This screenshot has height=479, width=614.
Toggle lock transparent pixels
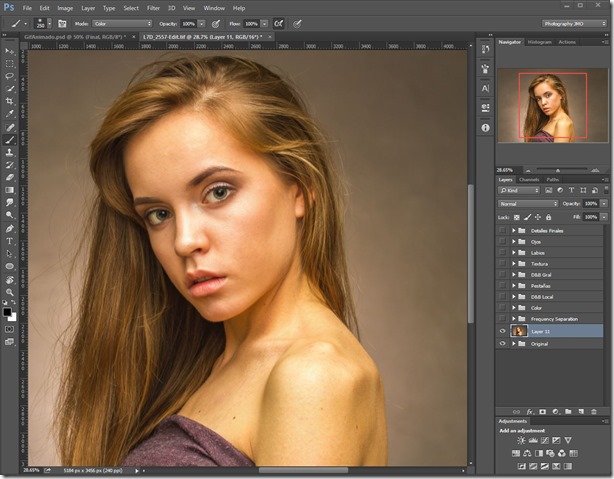[x=517, y=217]
